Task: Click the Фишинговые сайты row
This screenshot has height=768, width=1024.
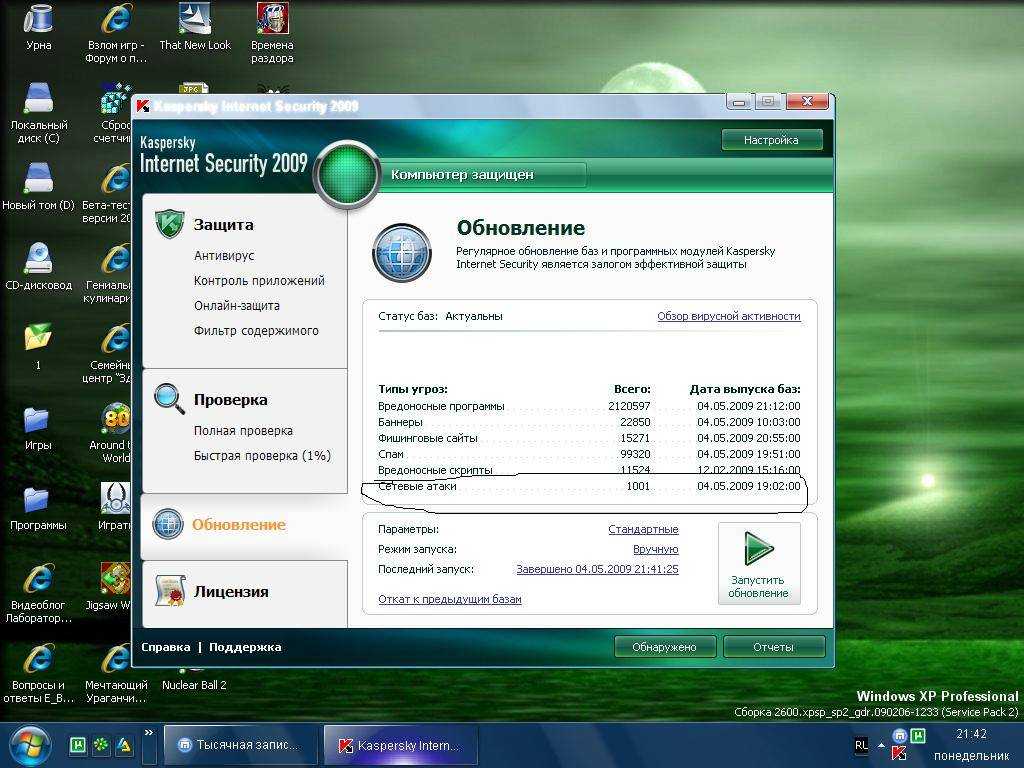Action: tap(589, 438)
